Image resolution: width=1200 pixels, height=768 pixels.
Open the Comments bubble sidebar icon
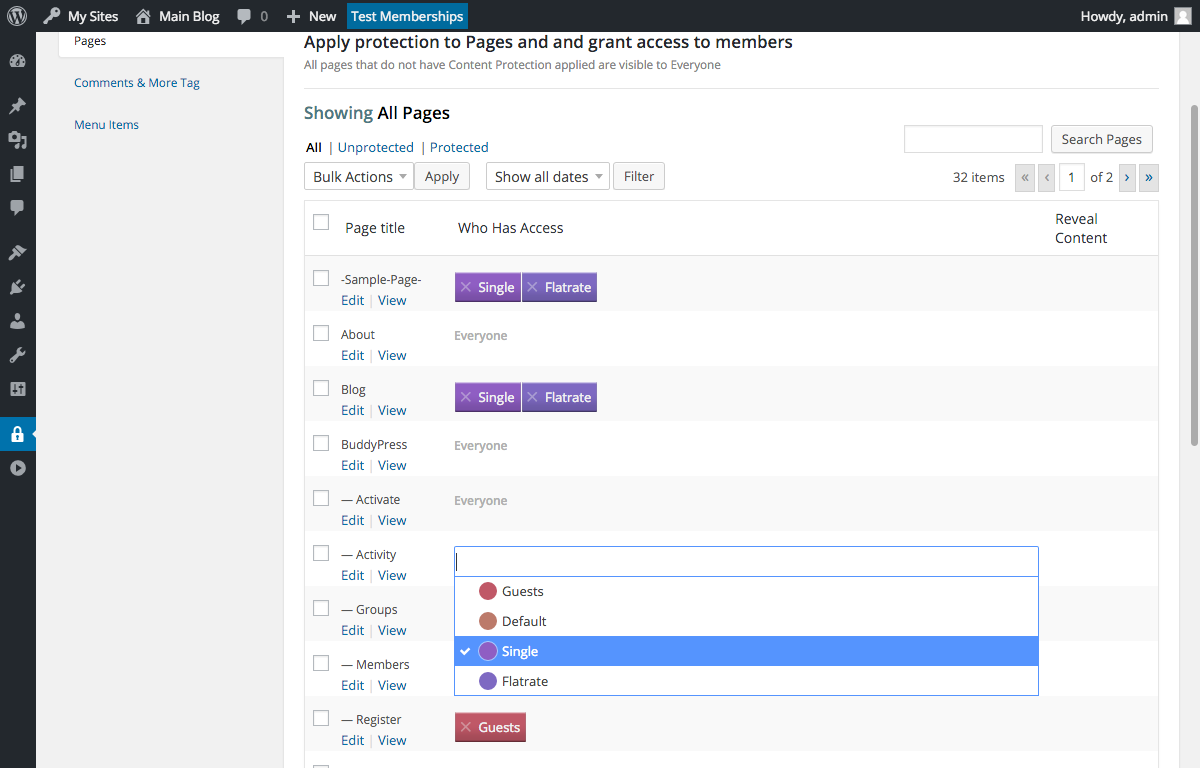(x=17, y=208)
